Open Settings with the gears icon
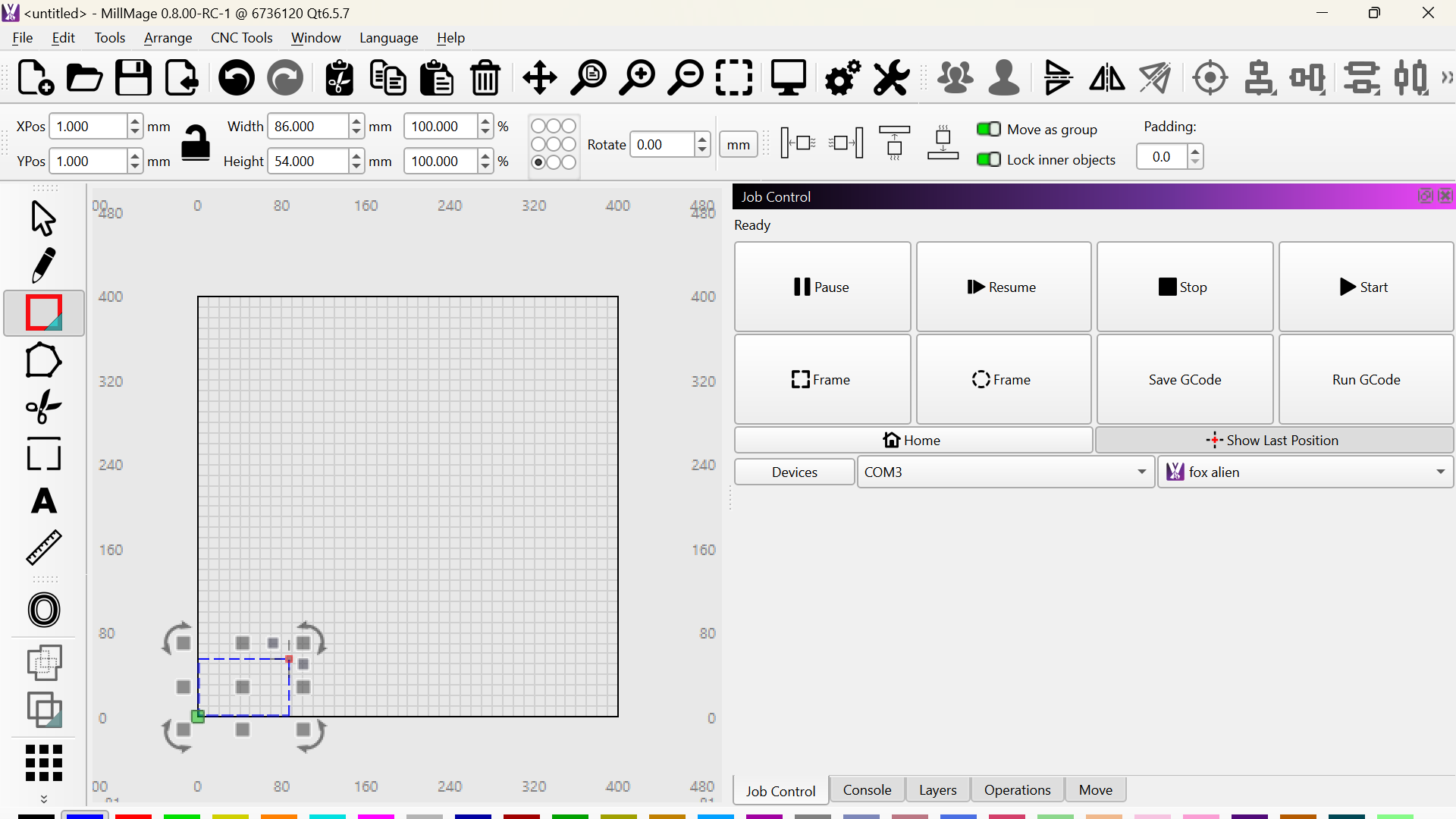This screenshot has width=1456, height=819. tap(842, 78)
